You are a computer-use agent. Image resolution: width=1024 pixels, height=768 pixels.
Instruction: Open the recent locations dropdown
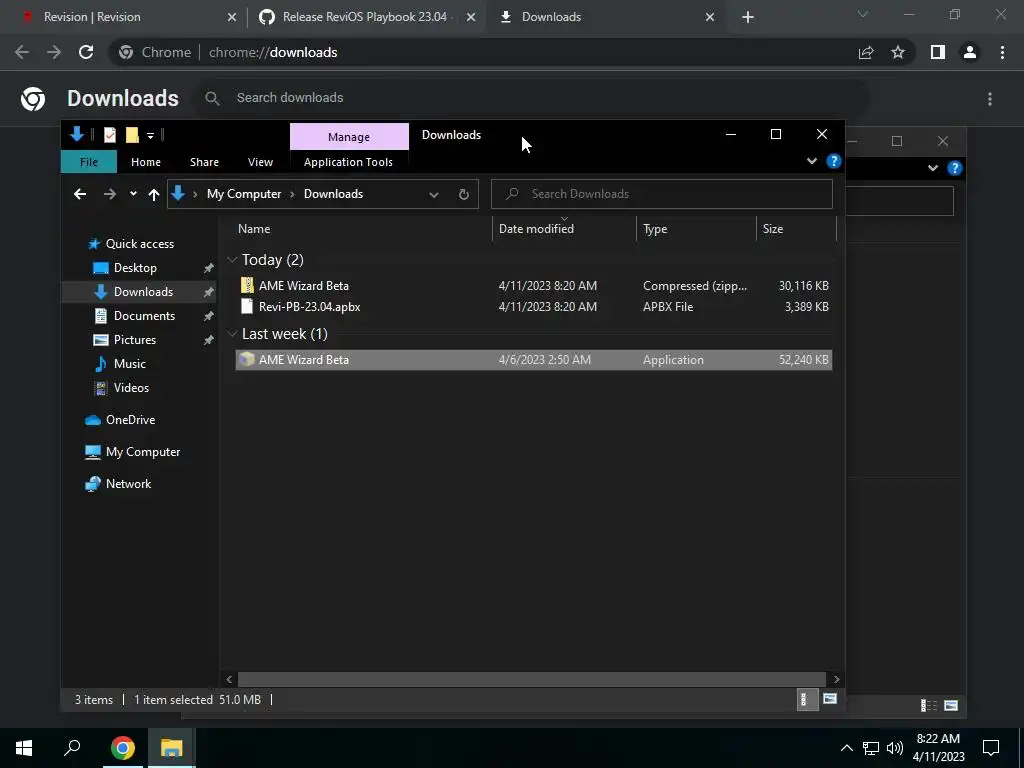pos(133,194)
